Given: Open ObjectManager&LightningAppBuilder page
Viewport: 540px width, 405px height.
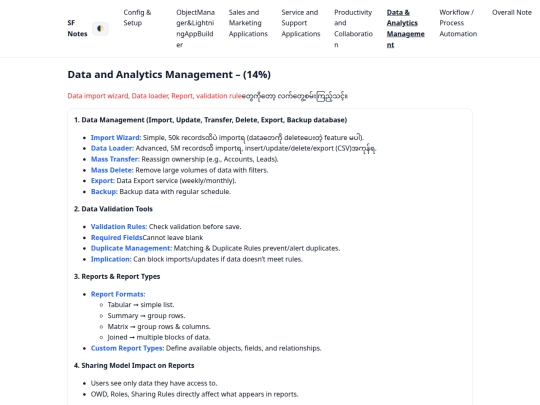Looking at the screenshot, I should point(195,28).
